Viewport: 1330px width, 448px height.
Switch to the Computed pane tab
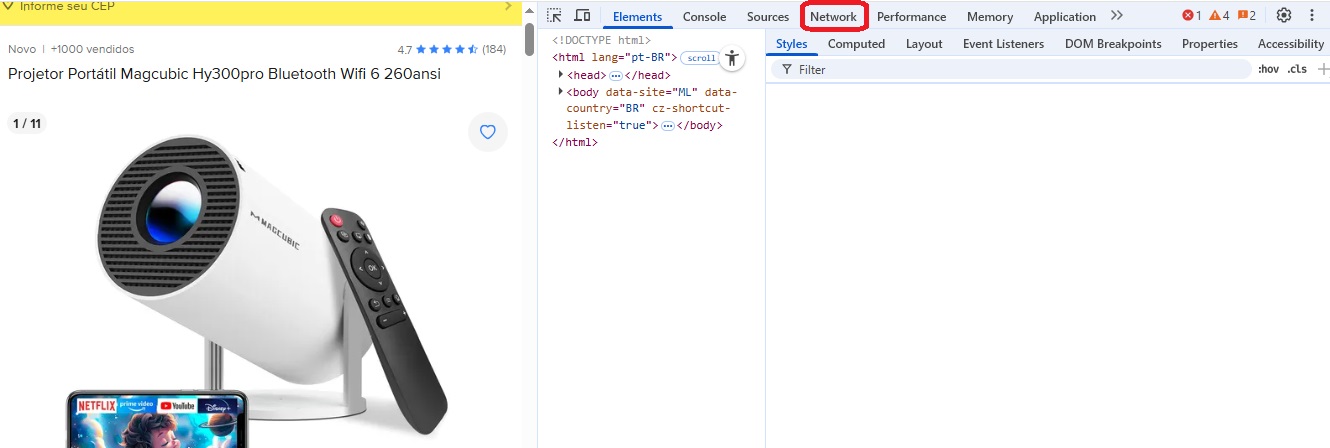point(856,44)
